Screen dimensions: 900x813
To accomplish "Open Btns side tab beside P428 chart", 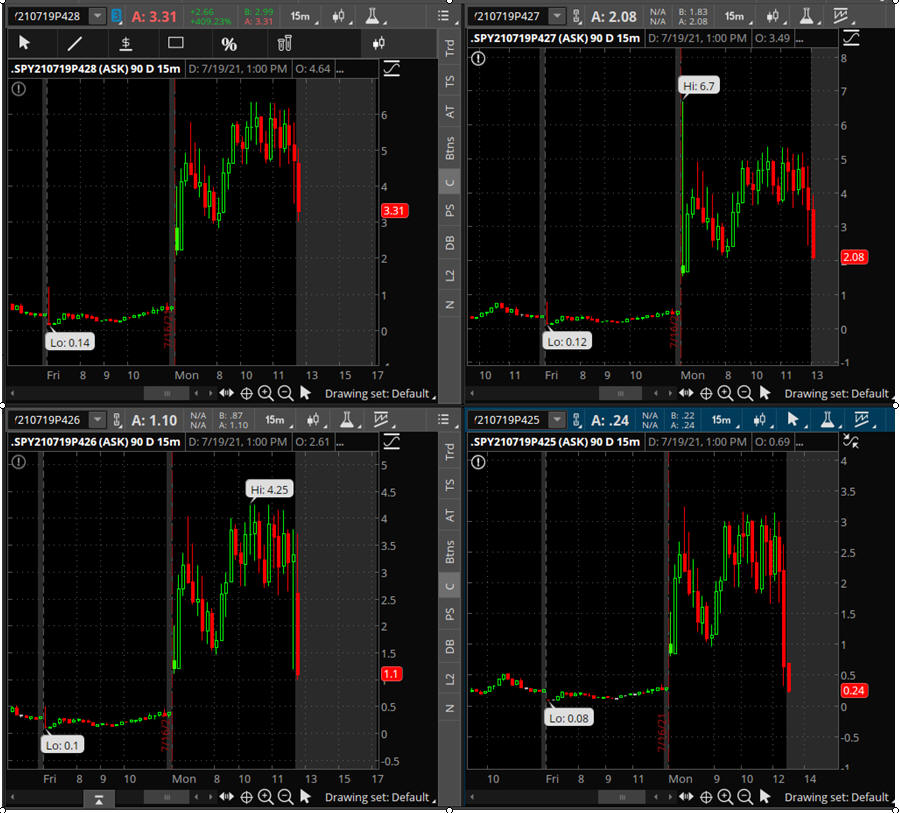I will click(x=449, y=148).
